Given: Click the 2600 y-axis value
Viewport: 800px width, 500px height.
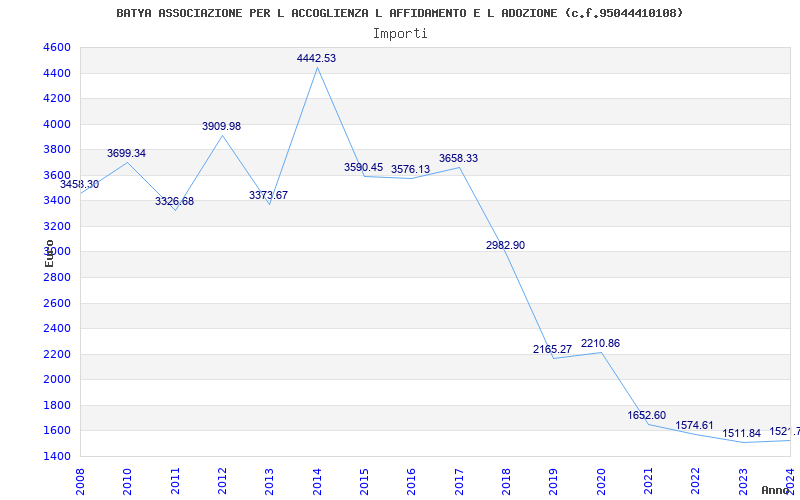Looking at the screenshot, I should [x=57, y=303].
